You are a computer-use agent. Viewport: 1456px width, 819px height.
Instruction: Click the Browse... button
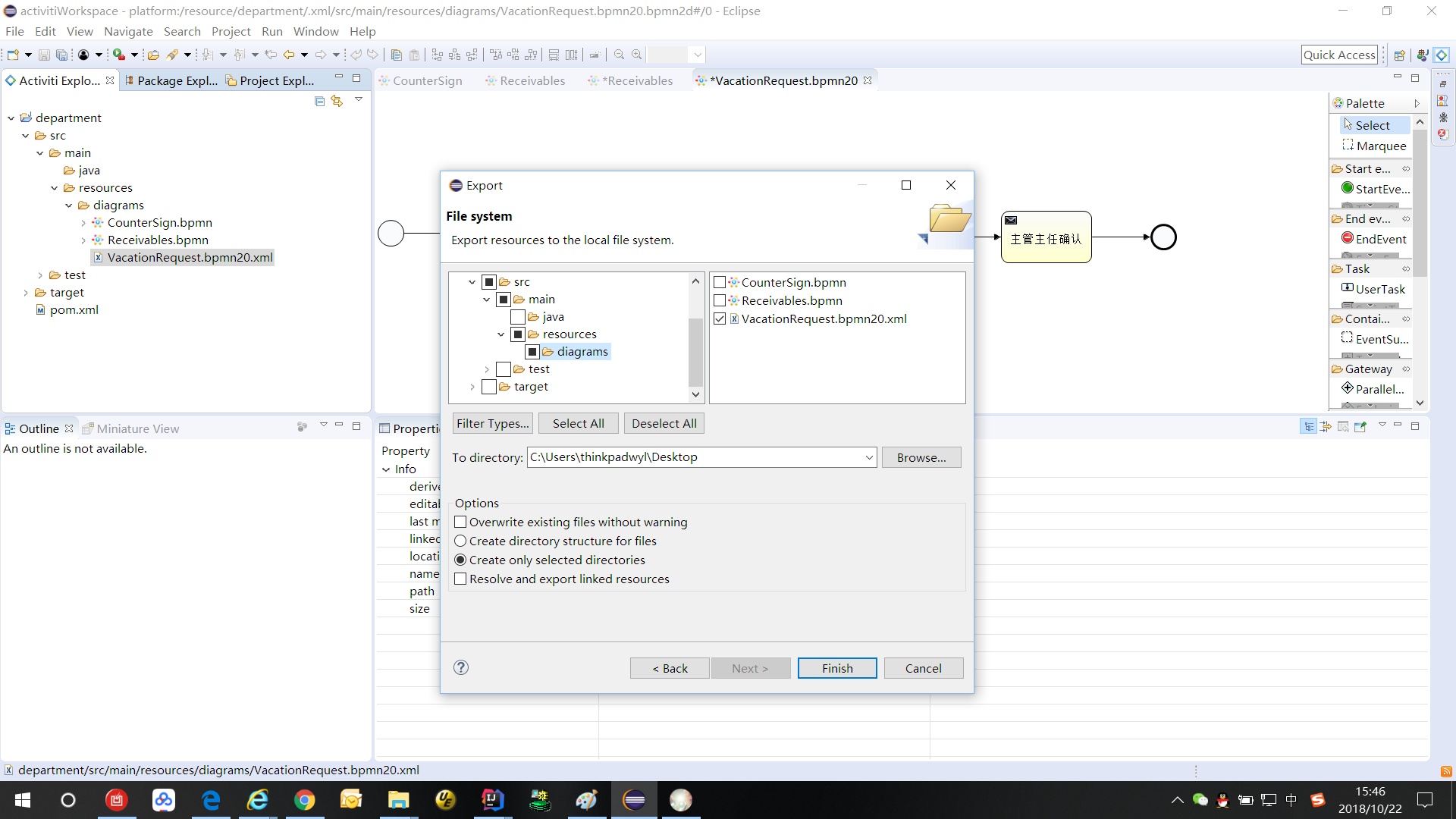click(x=921, y=457)
